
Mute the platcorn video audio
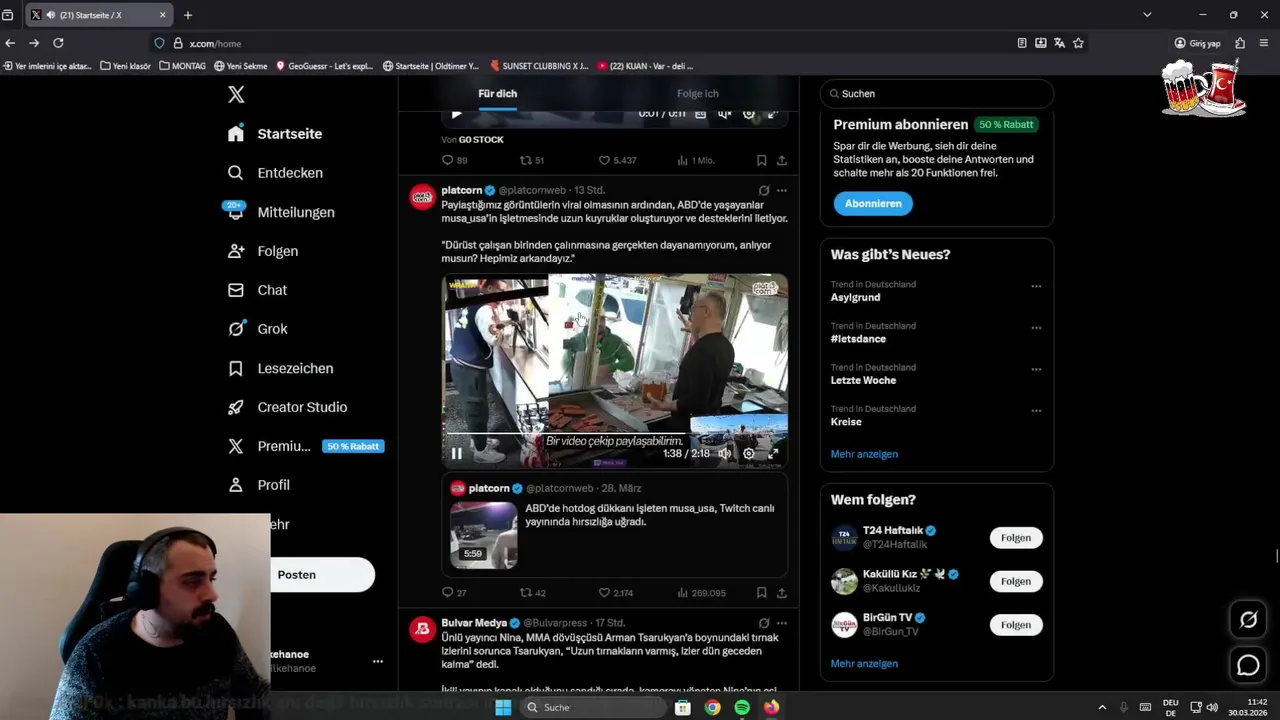point(725,454)
